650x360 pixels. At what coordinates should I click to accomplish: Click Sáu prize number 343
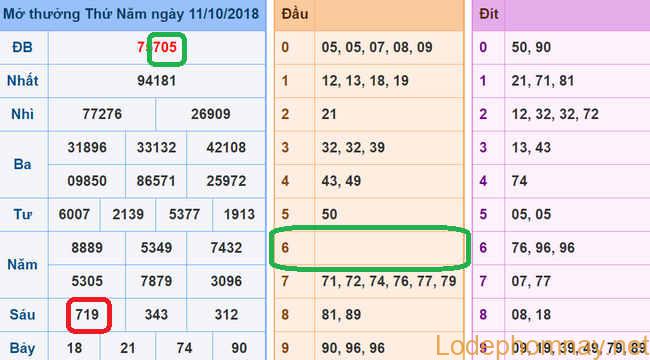[156, 314]
